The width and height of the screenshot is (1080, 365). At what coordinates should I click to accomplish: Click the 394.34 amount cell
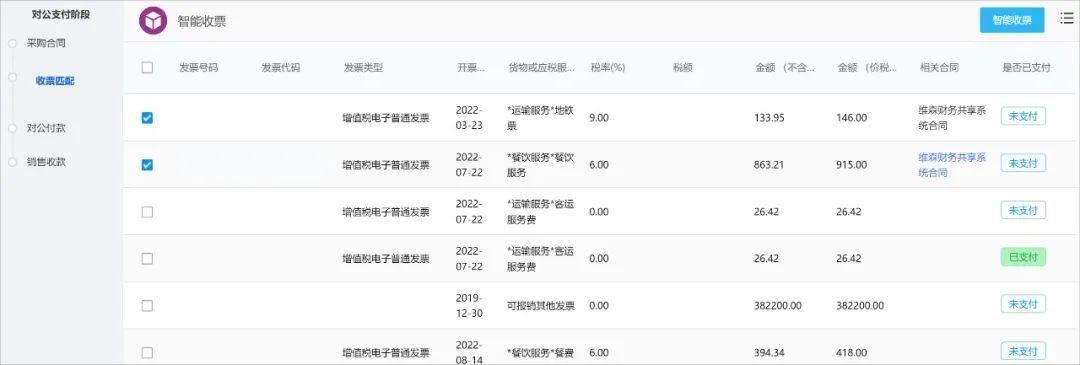tap(769, 353)
